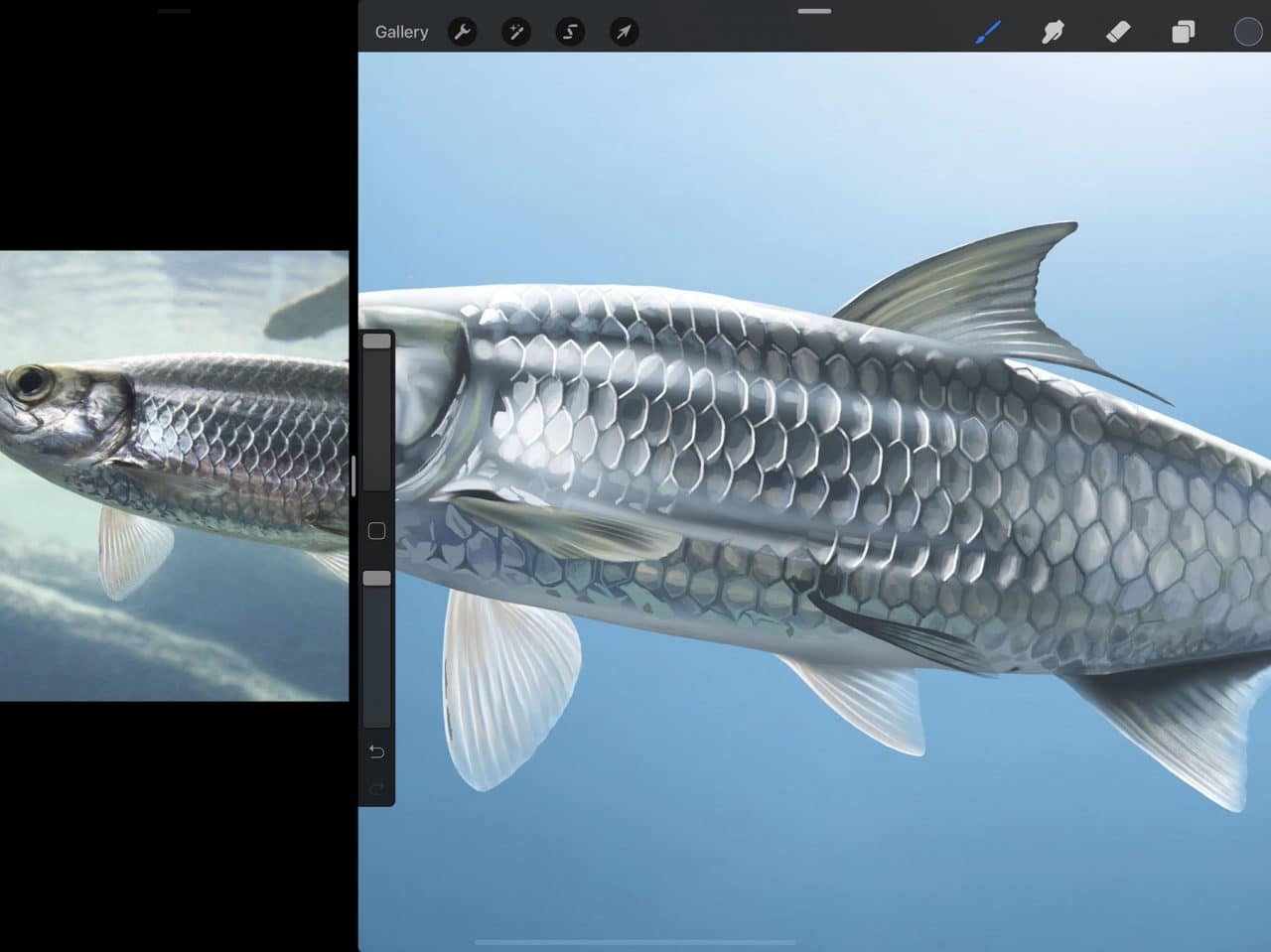The width and height of the screenshot is (1271, 952).
Task: Activate the Selections tool
Action: click(x=569, y=31)
